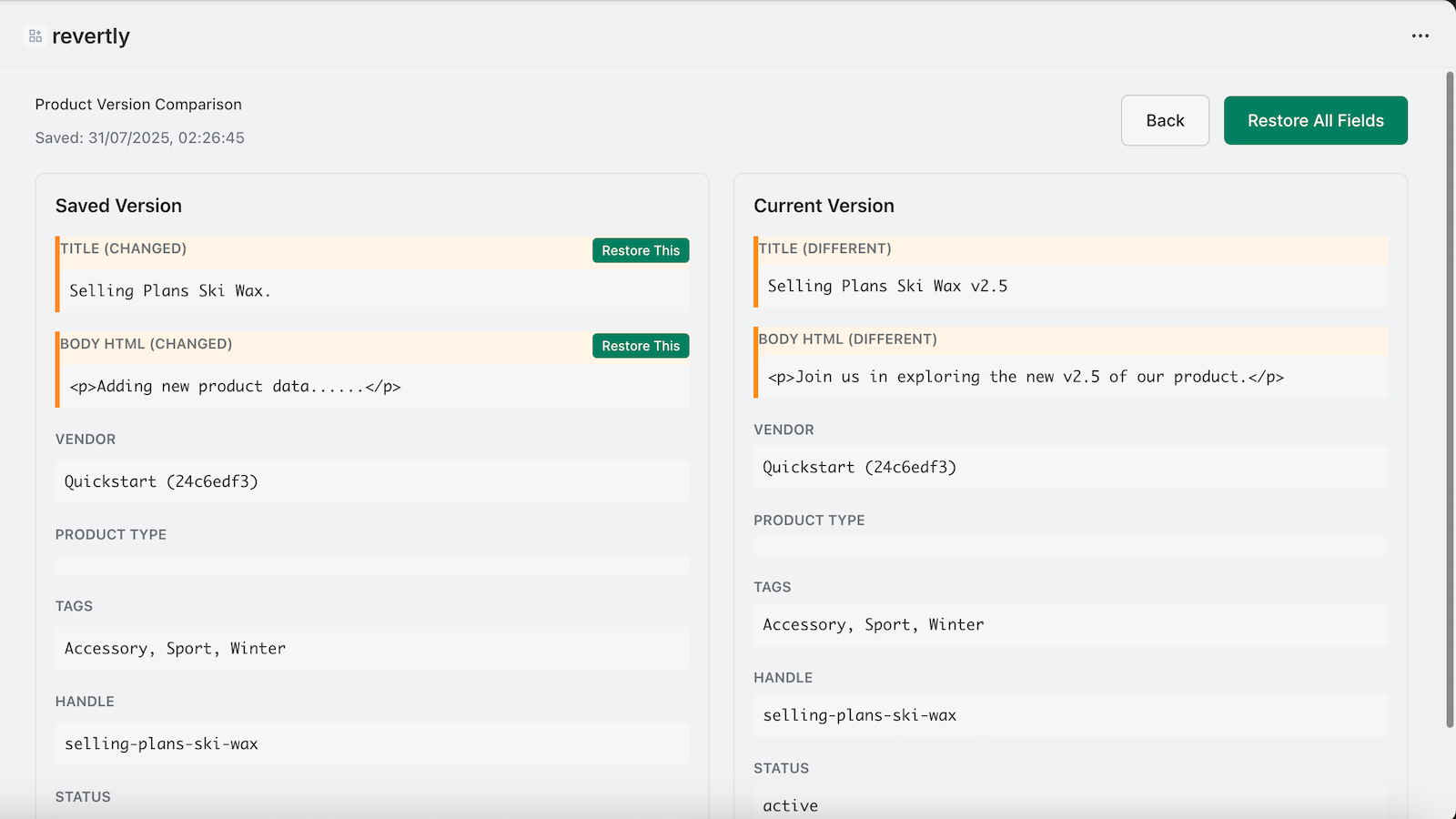
Task: Click the Current Version handle value
Action: 859,715
